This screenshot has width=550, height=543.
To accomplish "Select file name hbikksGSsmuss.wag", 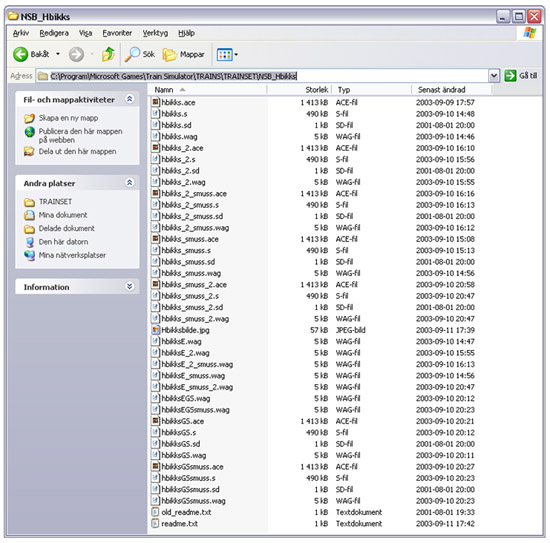I will pos(194,501).
